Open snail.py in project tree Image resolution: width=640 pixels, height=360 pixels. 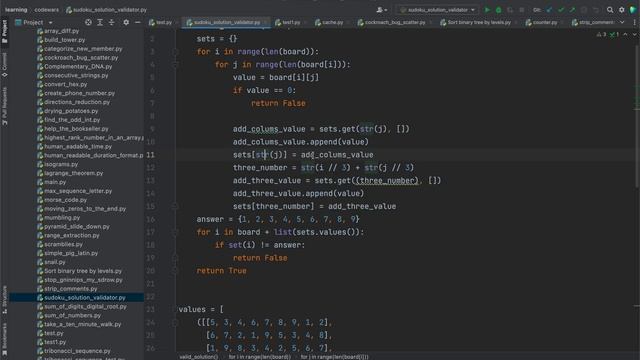[55, 262]
